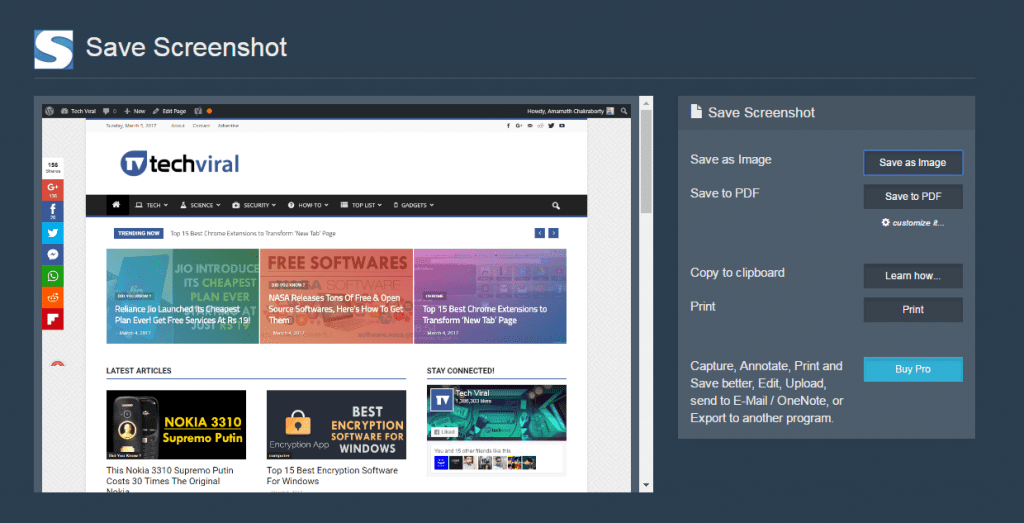This screenshot has height=523, width=1024.
Task: Expand the SECURITY dropdown in navigation
Action: 254,205
